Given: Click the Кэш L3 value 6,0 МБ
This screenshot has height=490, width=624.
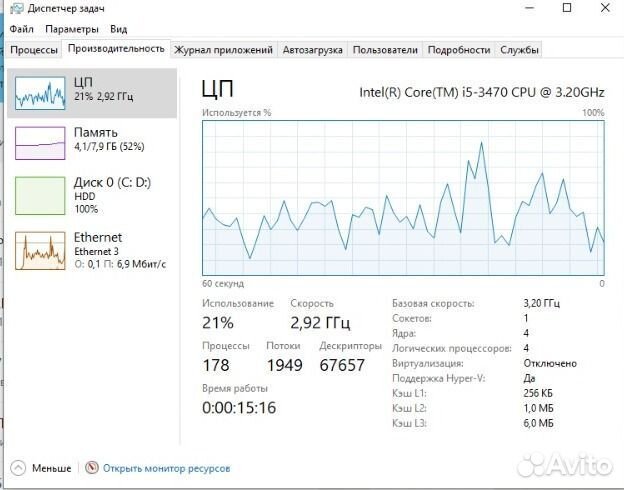Looking at the screenshot, I should coord(538,423).
